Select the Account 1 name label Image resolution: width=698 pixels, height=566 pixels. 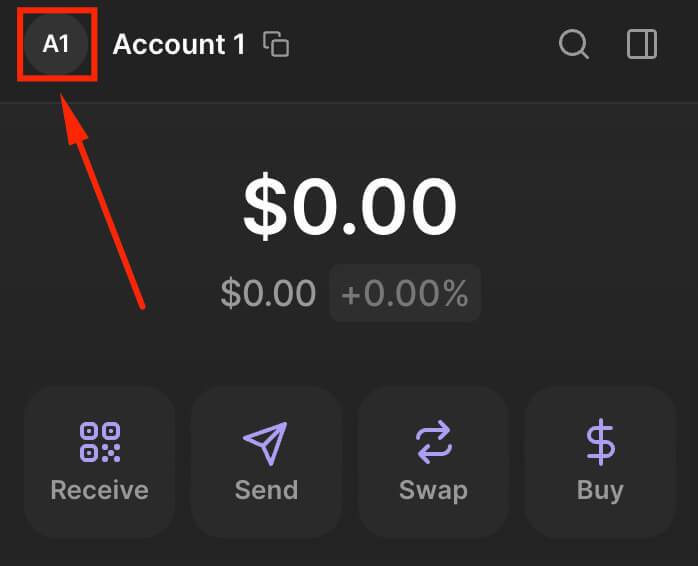(x=179, y=45)
